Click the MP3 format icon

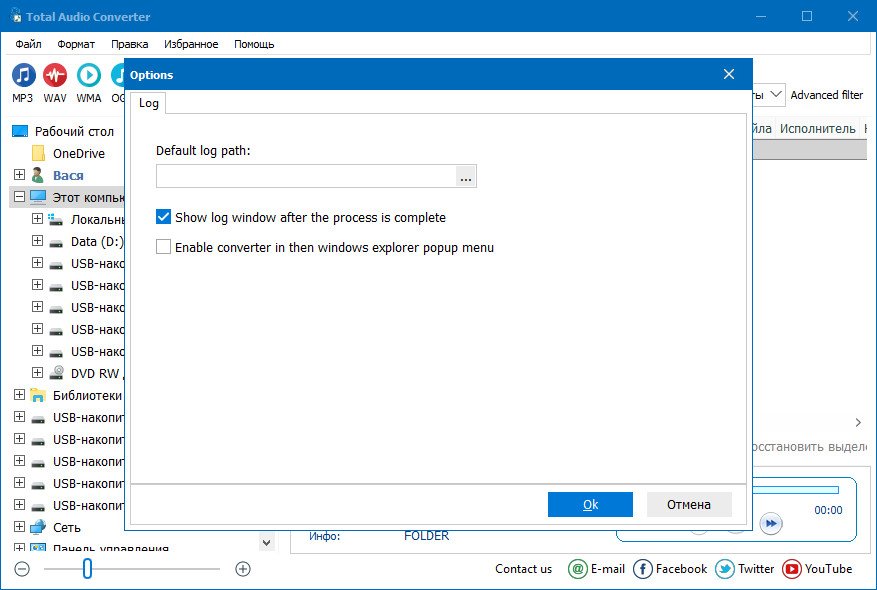(23, 76)
